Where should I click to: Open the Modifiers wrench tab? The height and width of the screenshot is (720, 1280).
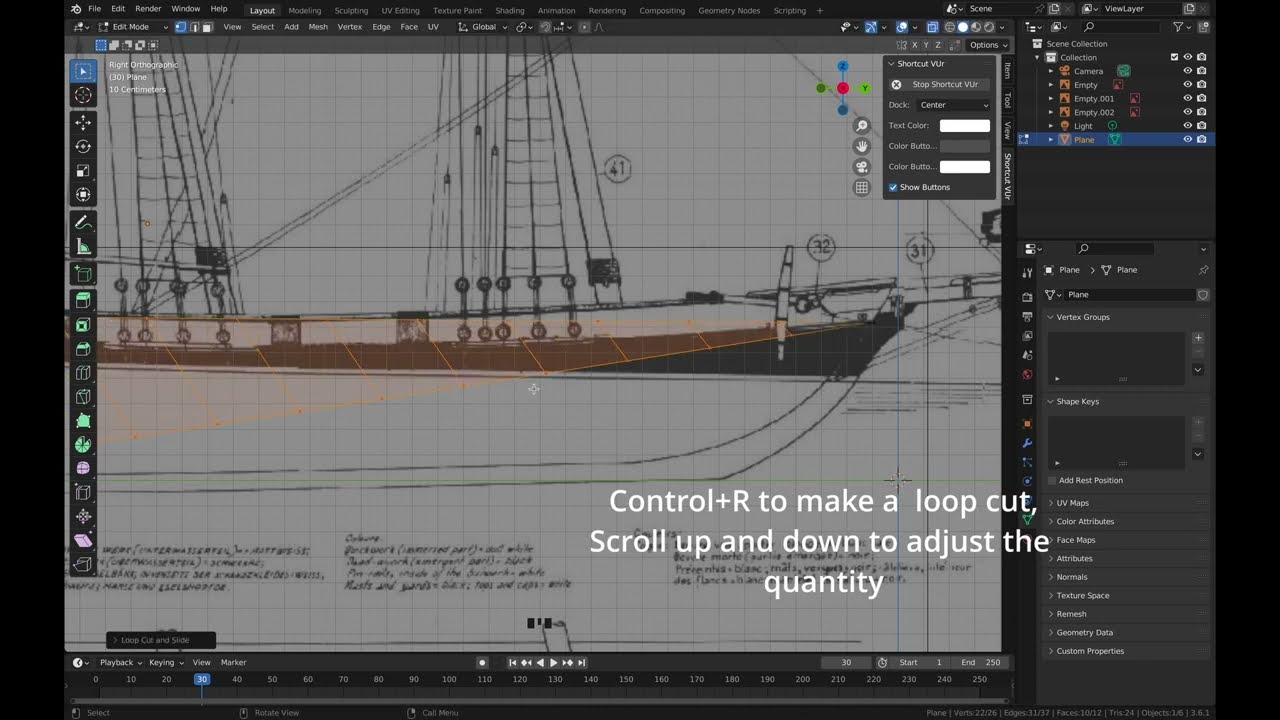[x=1027, y=443]
